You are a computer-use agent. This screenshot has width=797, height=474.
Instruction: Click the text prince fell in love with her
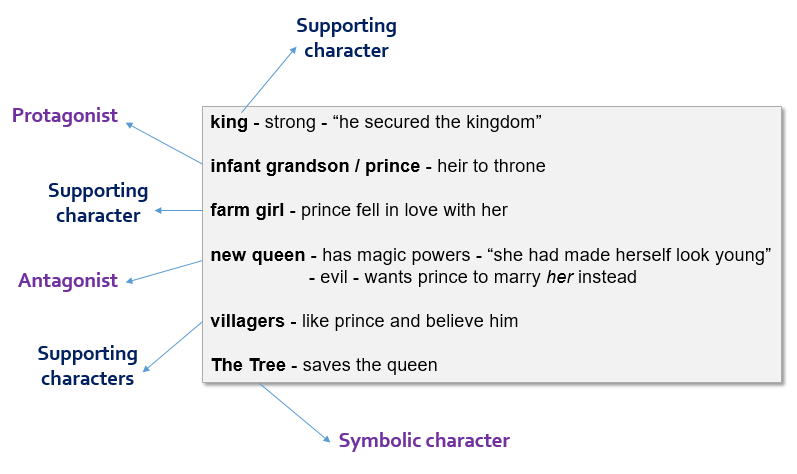coord(404,210)
